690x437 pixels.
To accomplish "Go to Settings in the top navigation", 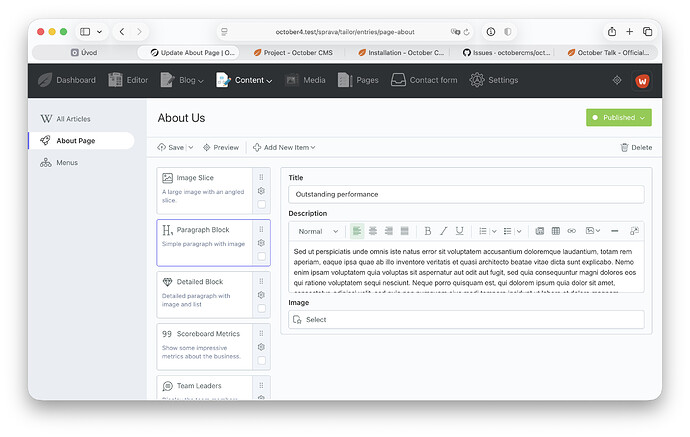I will click(493, 80).
